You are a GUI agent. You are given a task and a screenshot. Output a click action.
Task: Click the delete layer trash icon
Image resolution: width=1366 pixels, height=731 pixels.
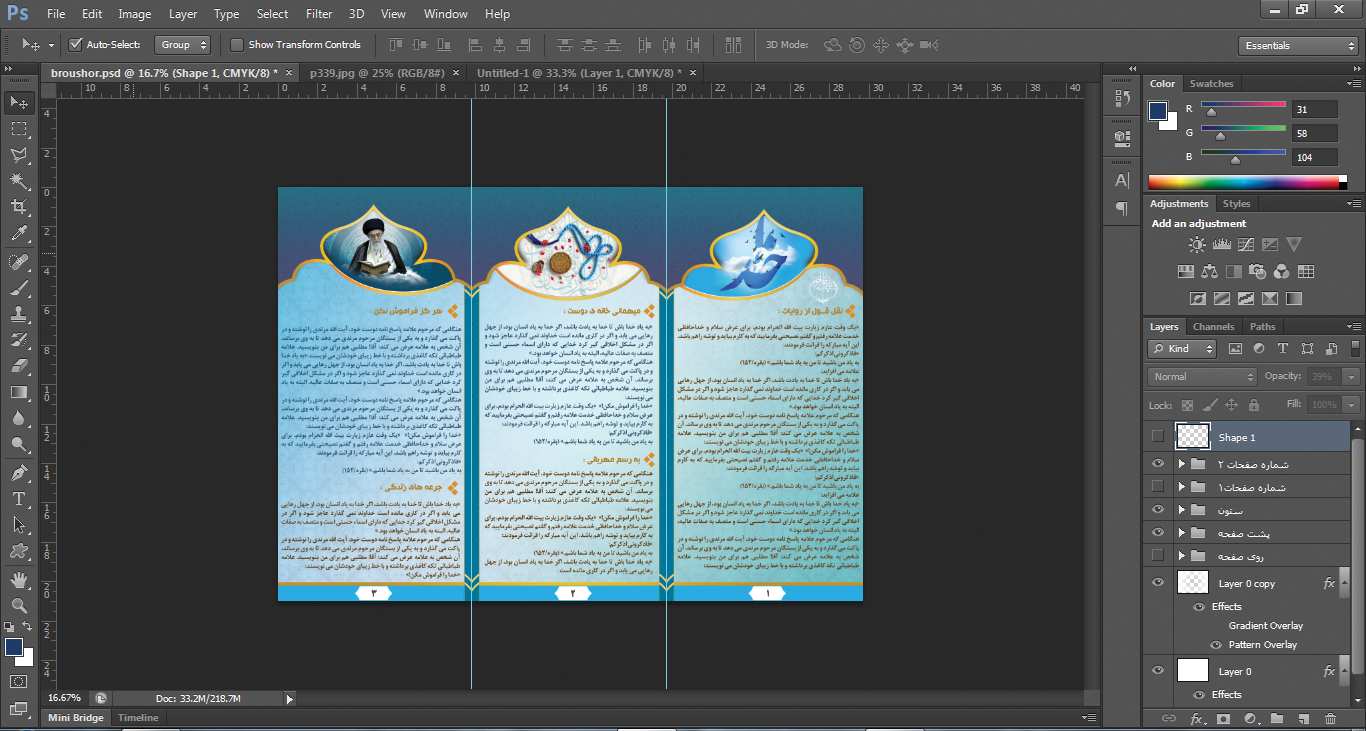pyautogui.click(x=1330, y=719)
